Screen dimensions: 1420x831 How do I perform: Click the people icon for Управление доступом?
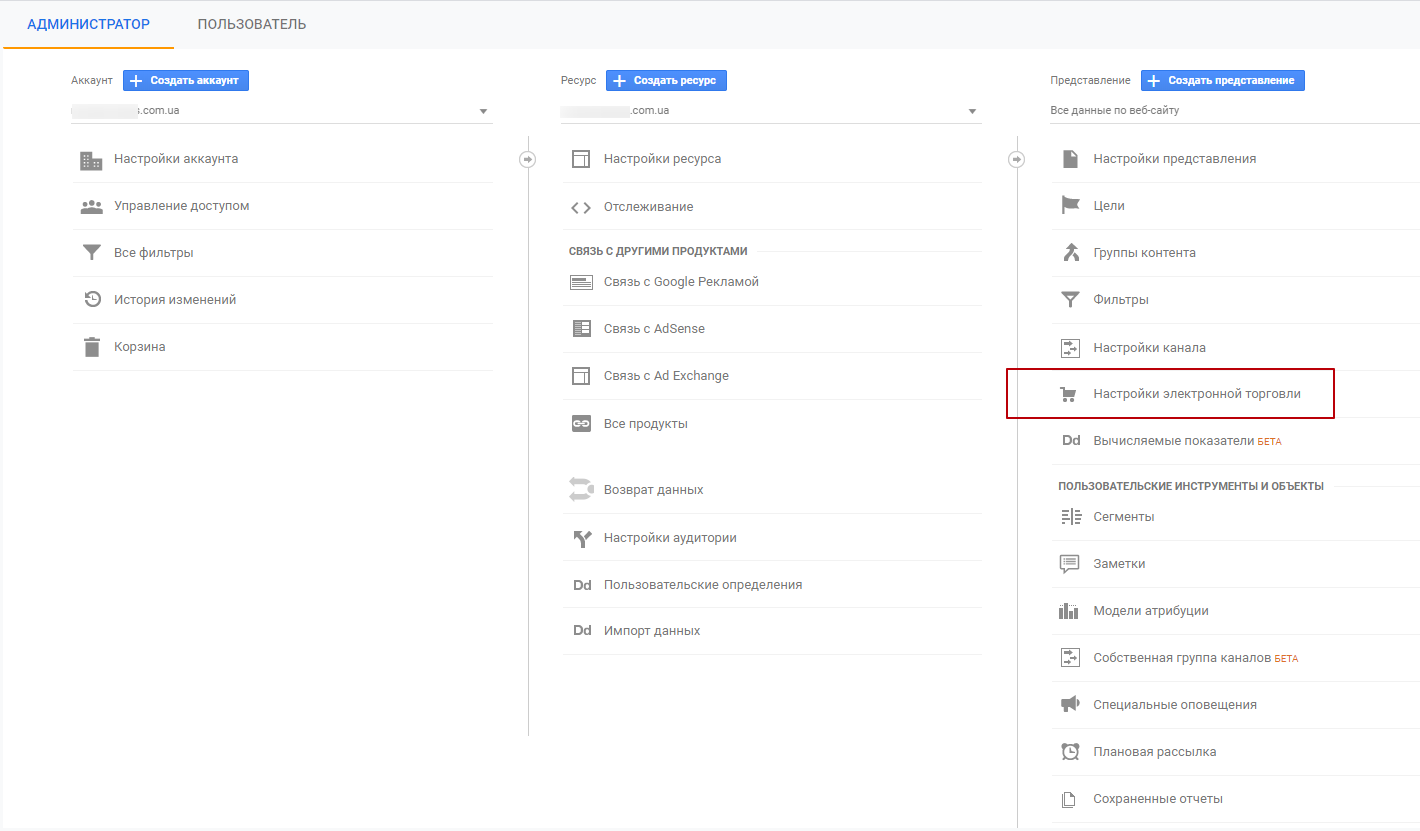(92, 207)
